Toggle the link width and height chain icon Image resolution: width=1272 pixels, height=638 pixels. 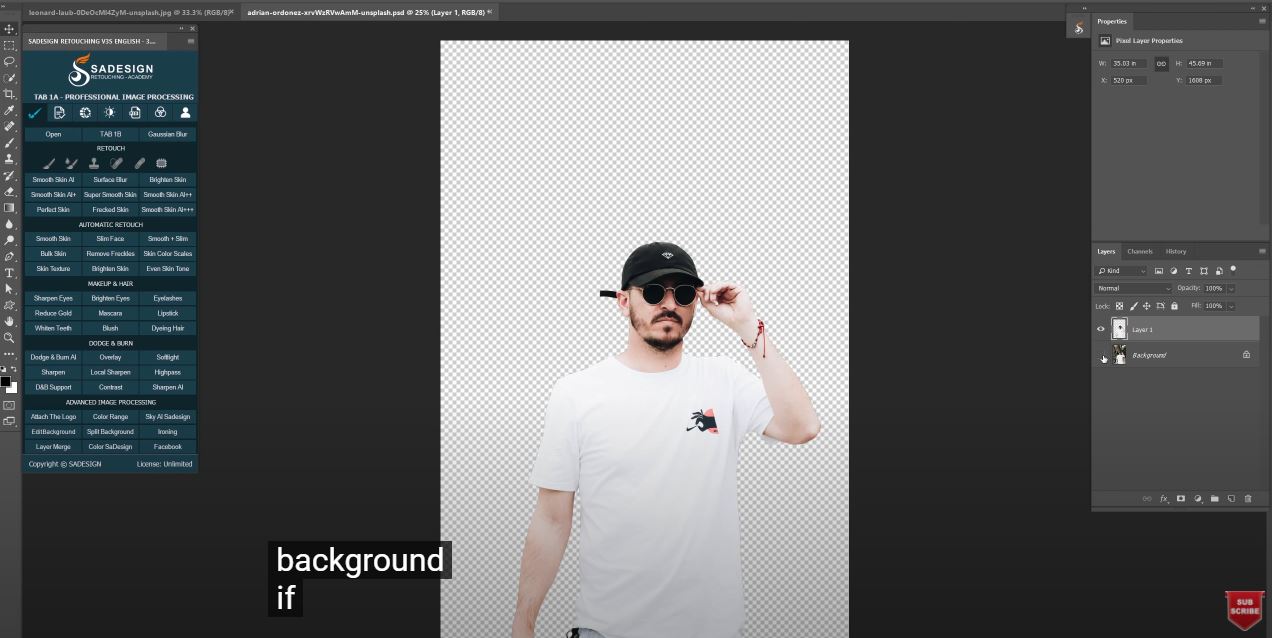(x=1161, y=63)
